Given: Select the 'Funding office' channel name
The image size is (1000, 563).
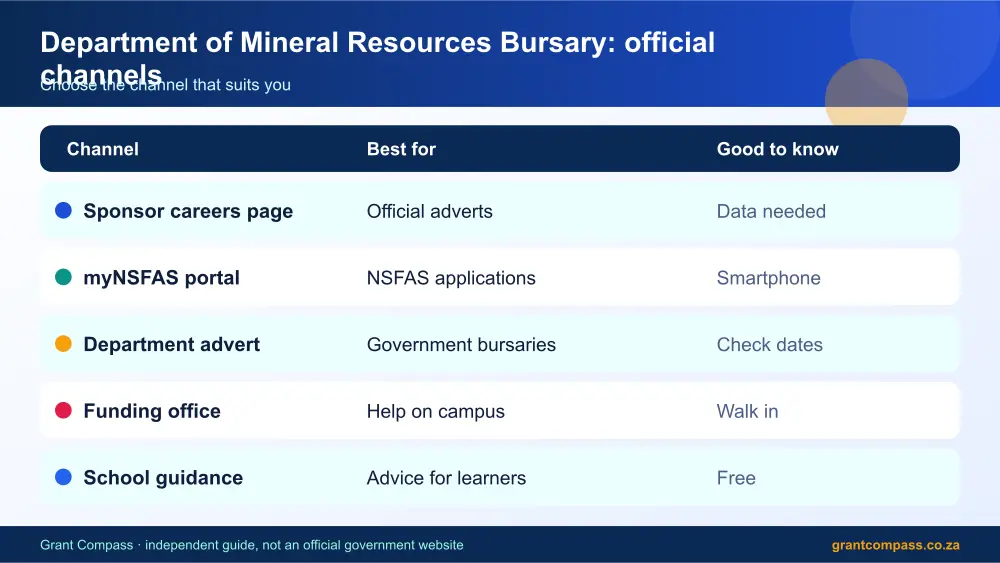Looking at the screenshot, I should (152, 411).
